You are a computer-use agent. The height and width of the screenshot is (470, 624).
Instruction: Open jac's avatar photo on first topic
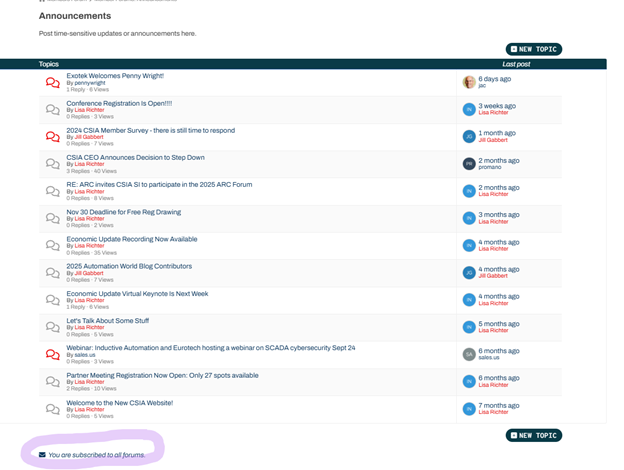pyautogui.click(x=468, y=82)
